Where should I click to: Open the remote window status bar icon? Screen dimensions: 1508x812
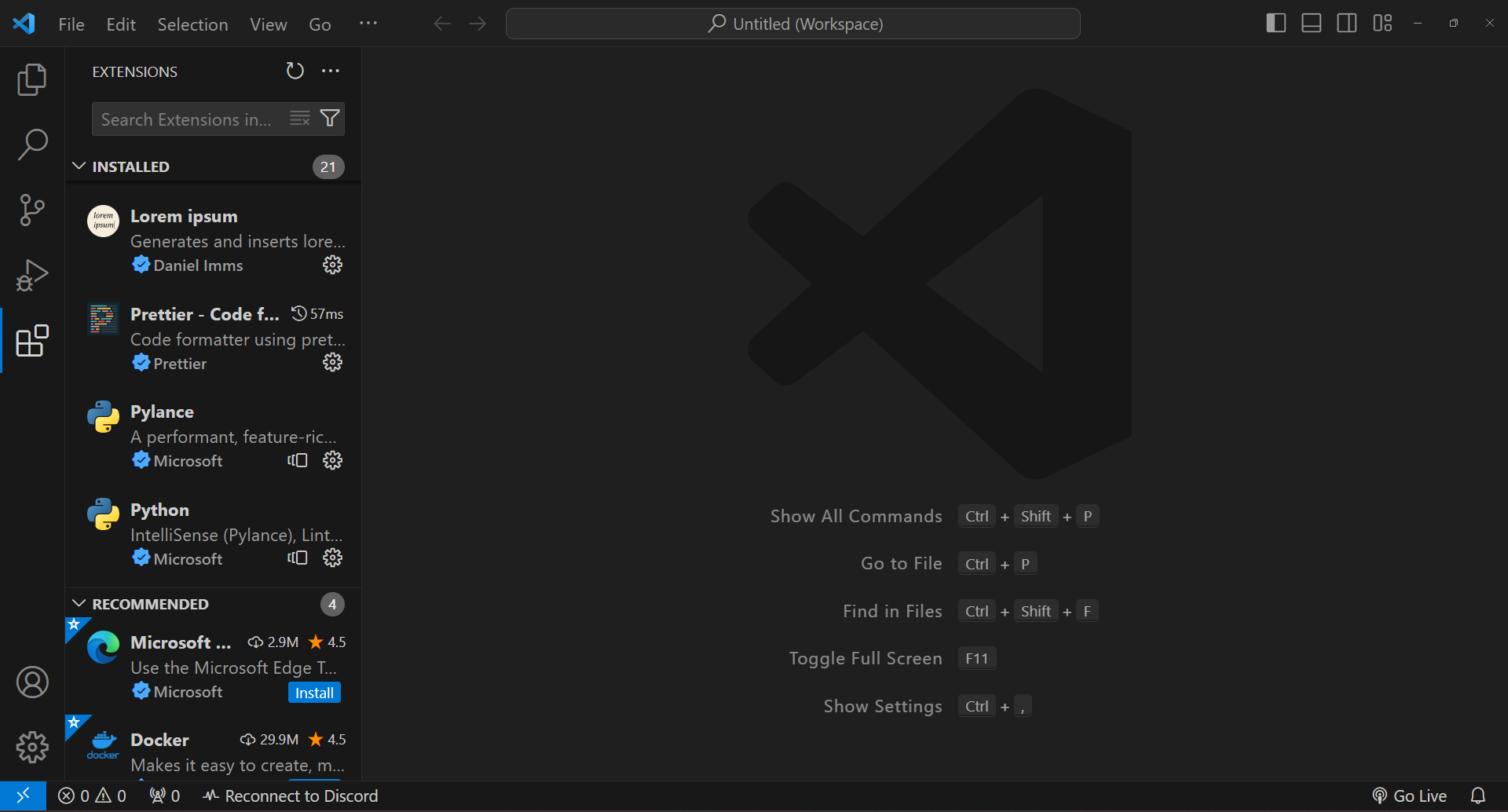point(23,796)
